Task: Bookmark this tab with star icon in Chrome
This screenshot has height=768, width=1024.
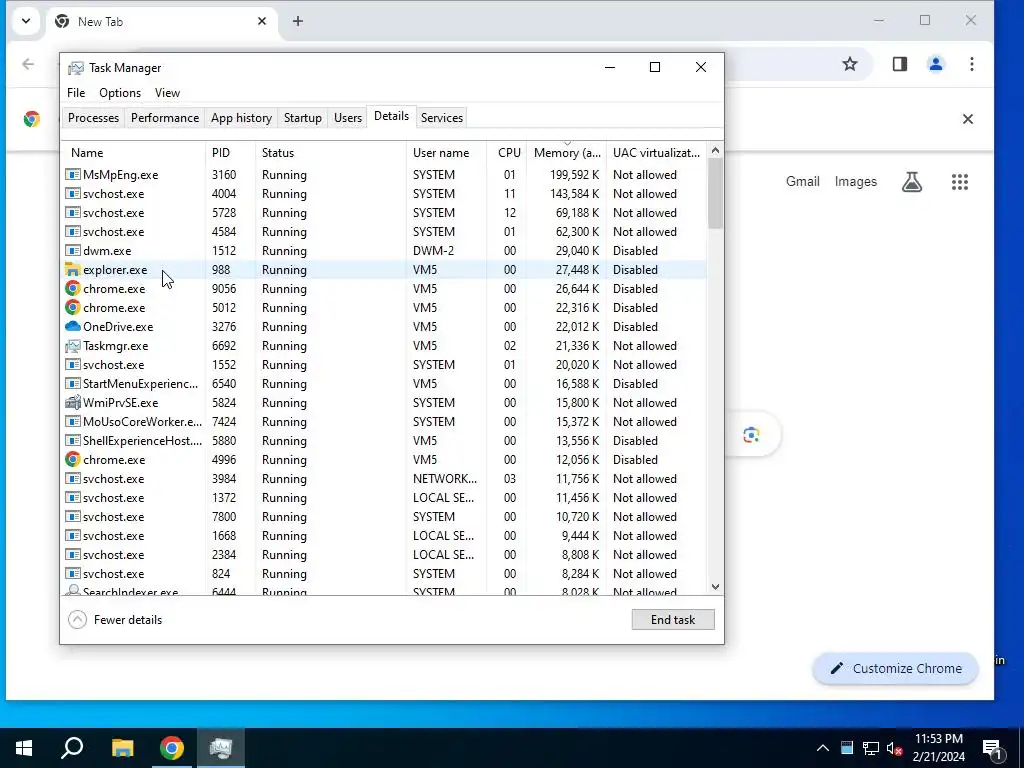Action: click(850, 64)
